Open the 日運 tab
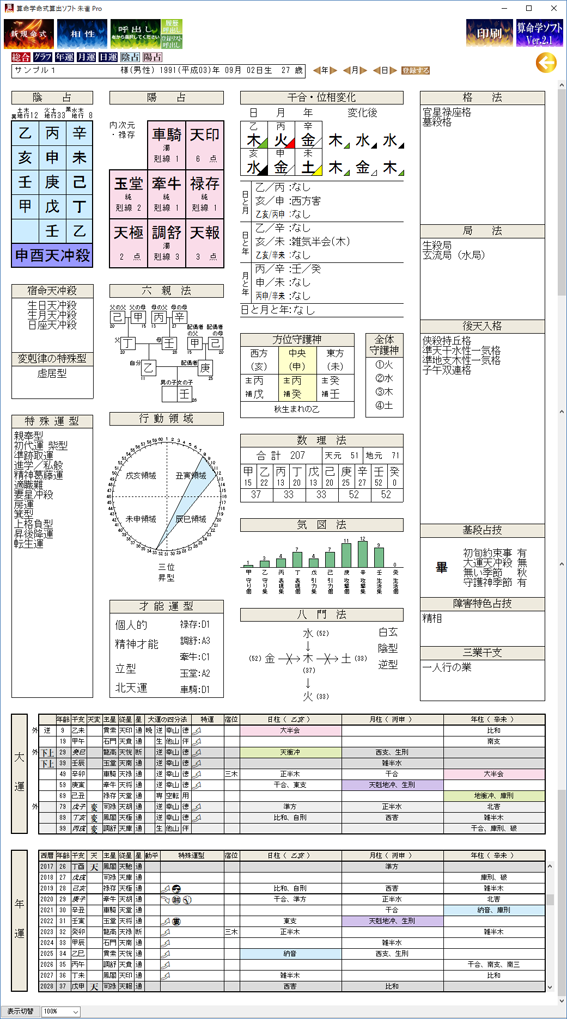The image size is (567, 1019). pos(107,57)
